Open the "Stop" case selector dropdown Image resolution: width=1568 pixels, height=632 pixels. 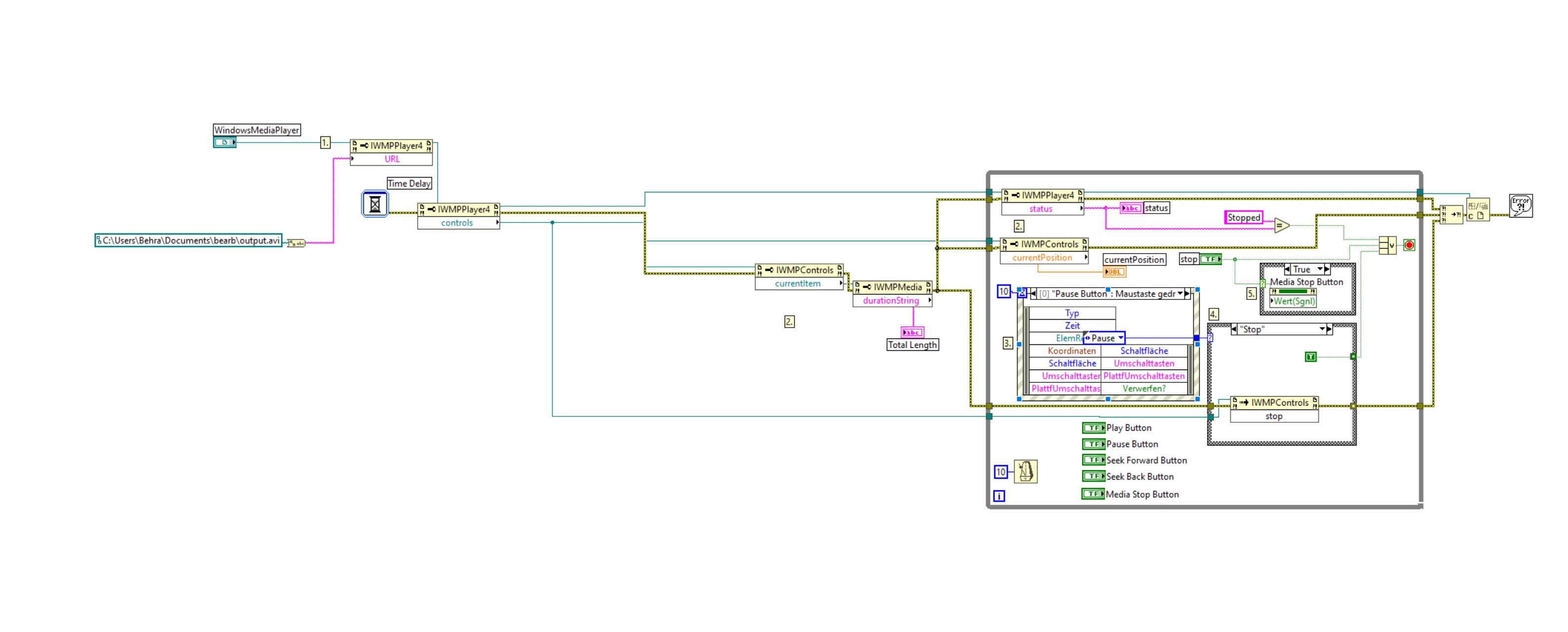point(1322,329)
